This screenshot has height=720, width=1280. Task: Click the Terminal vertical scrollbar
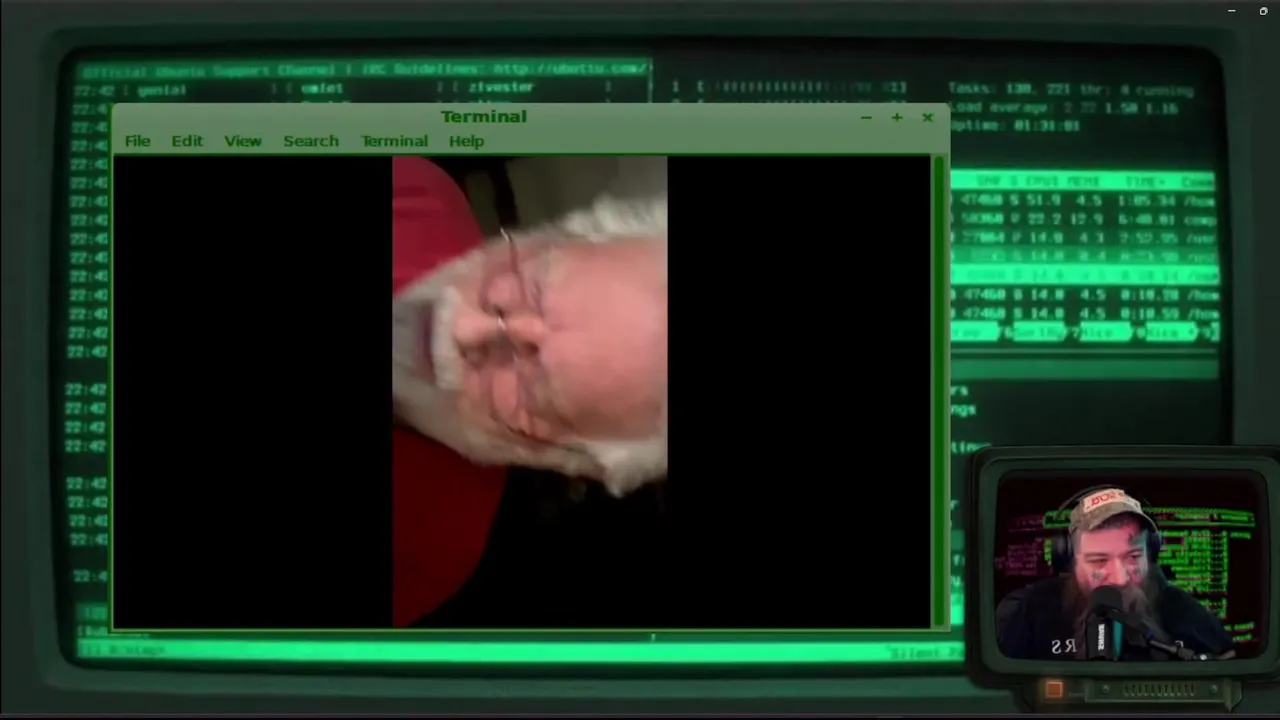[x=939, y=391]
